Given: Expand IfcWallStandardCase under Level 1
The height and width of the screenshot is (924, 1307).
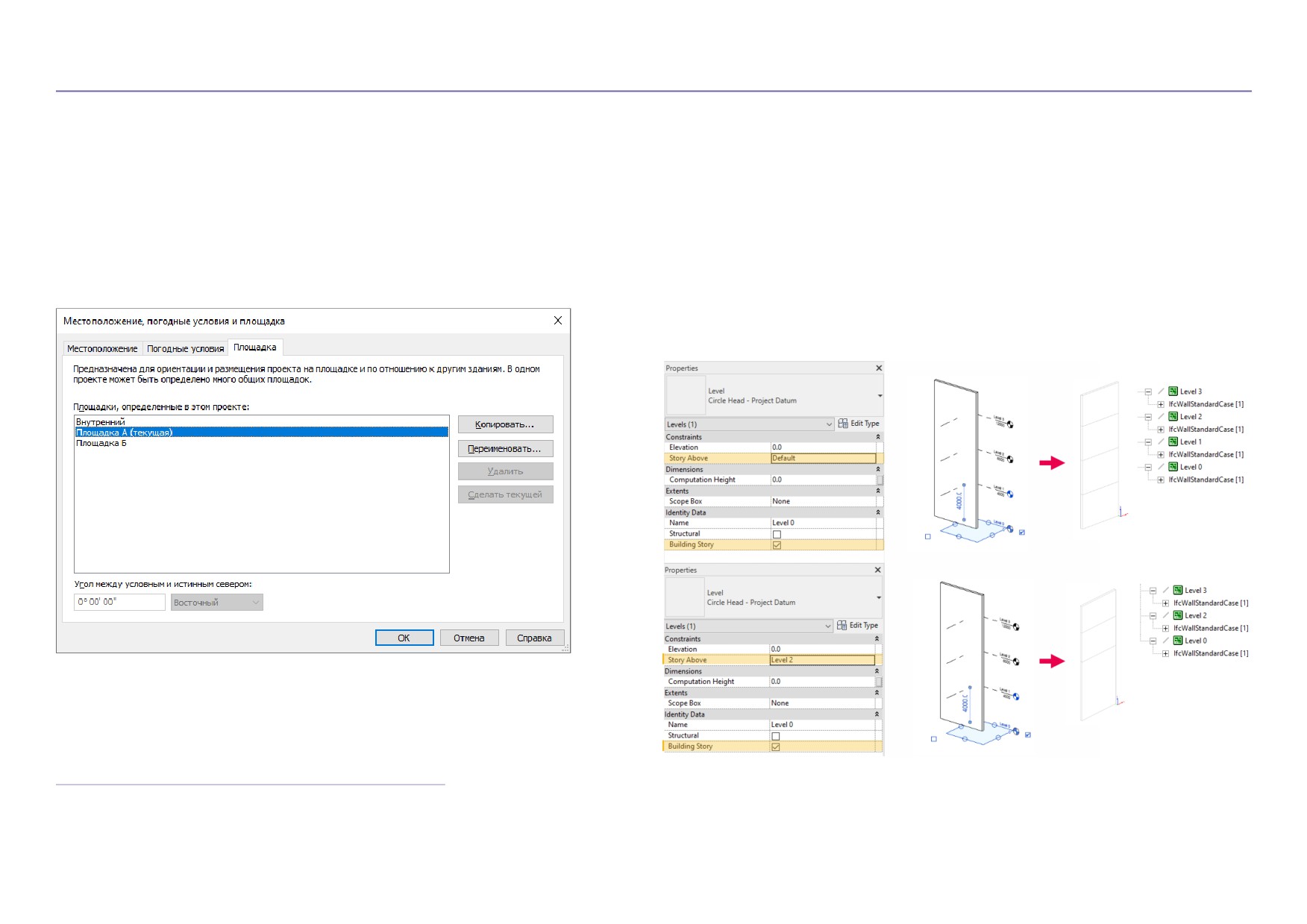Looking at the screenshot, I should (x=1161, y=455).
